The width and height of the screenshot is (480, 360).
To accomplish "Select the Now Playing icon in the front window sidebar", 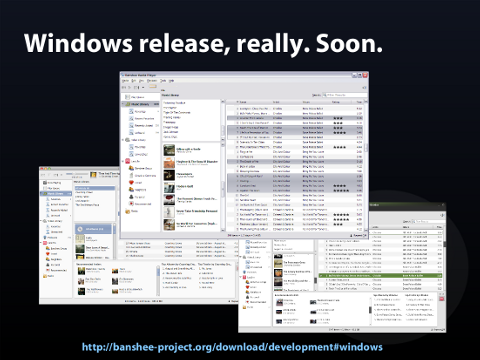I will point(127,97).
